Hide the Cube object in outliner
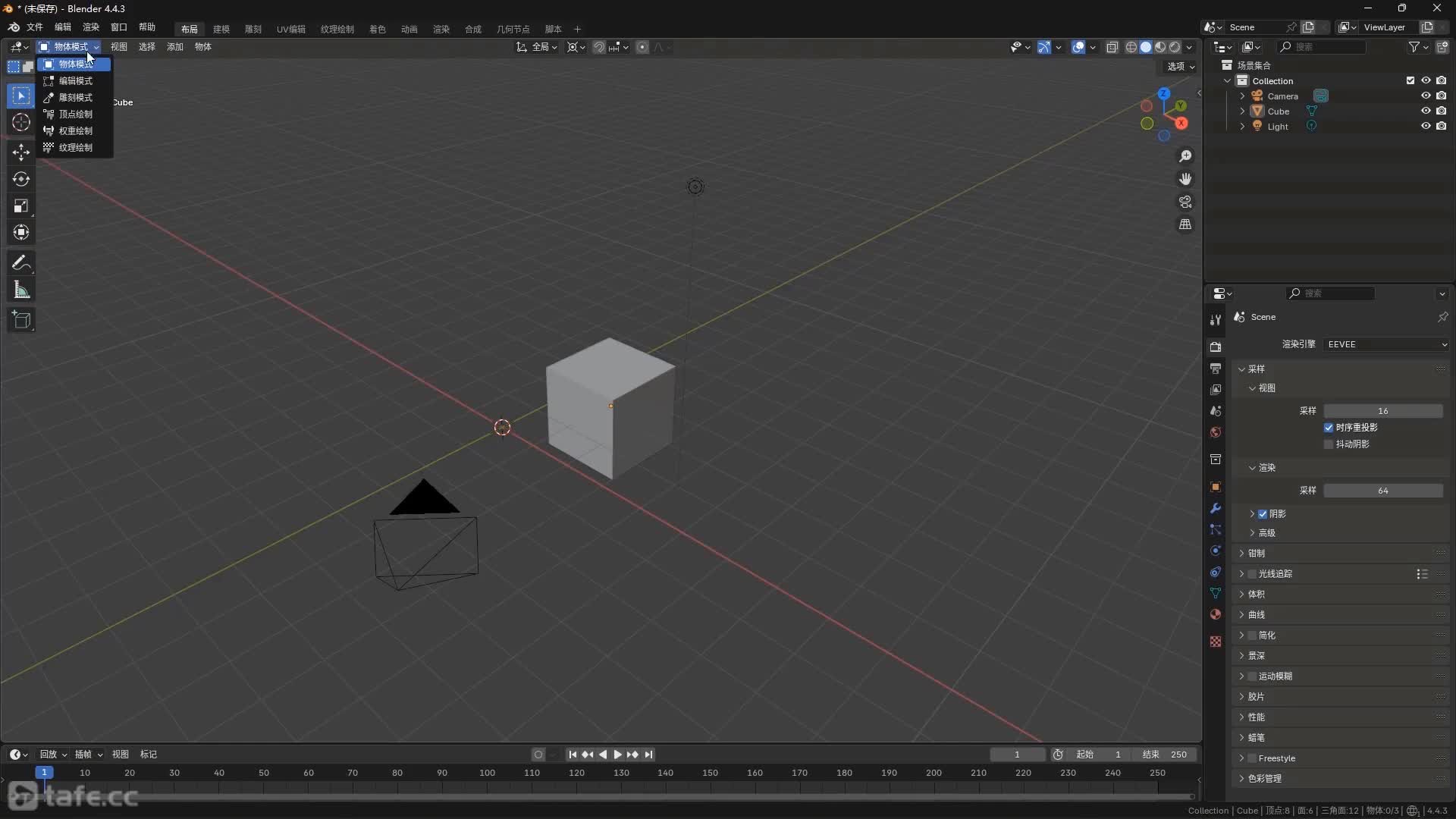 pos(1426,111)
